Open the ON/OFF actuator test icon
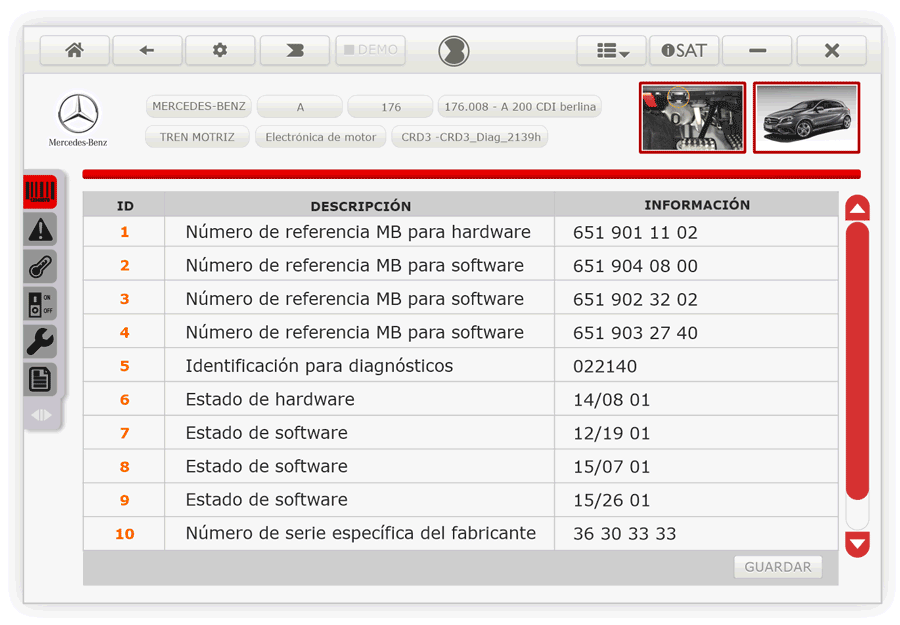 click(40, 304)
